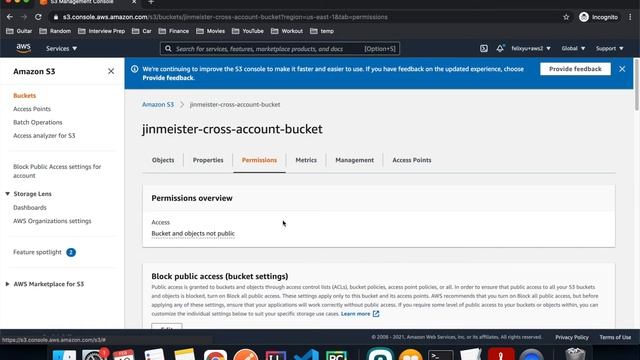Open the Random bookmarks folder
Screen dimensions: 640x360
point(55,31)
